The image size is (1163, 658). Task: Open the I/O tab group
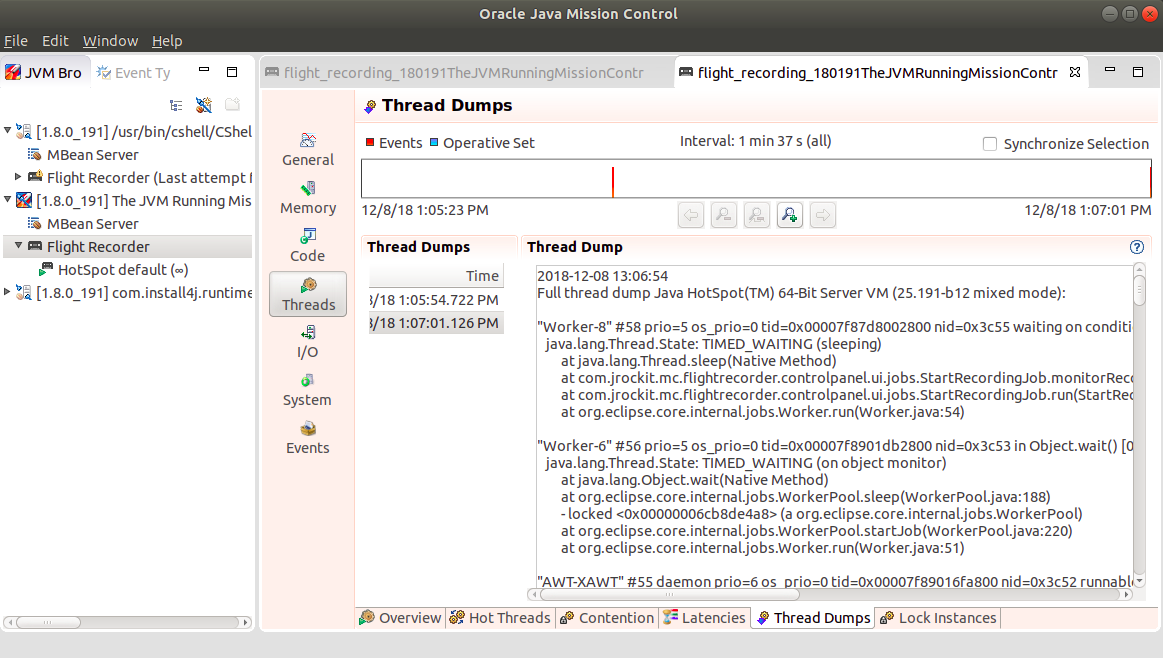[x=308, y=342]
